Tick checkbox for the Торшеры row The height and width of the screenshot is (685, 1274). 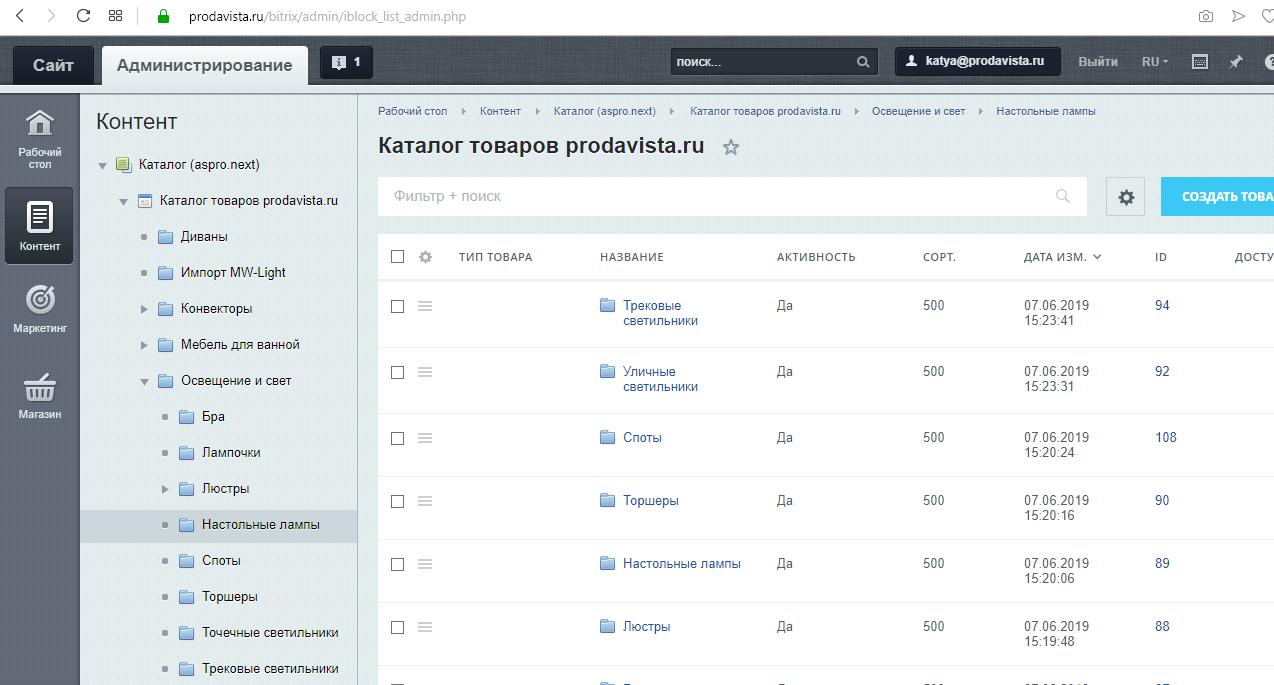[x=397, y=501]
